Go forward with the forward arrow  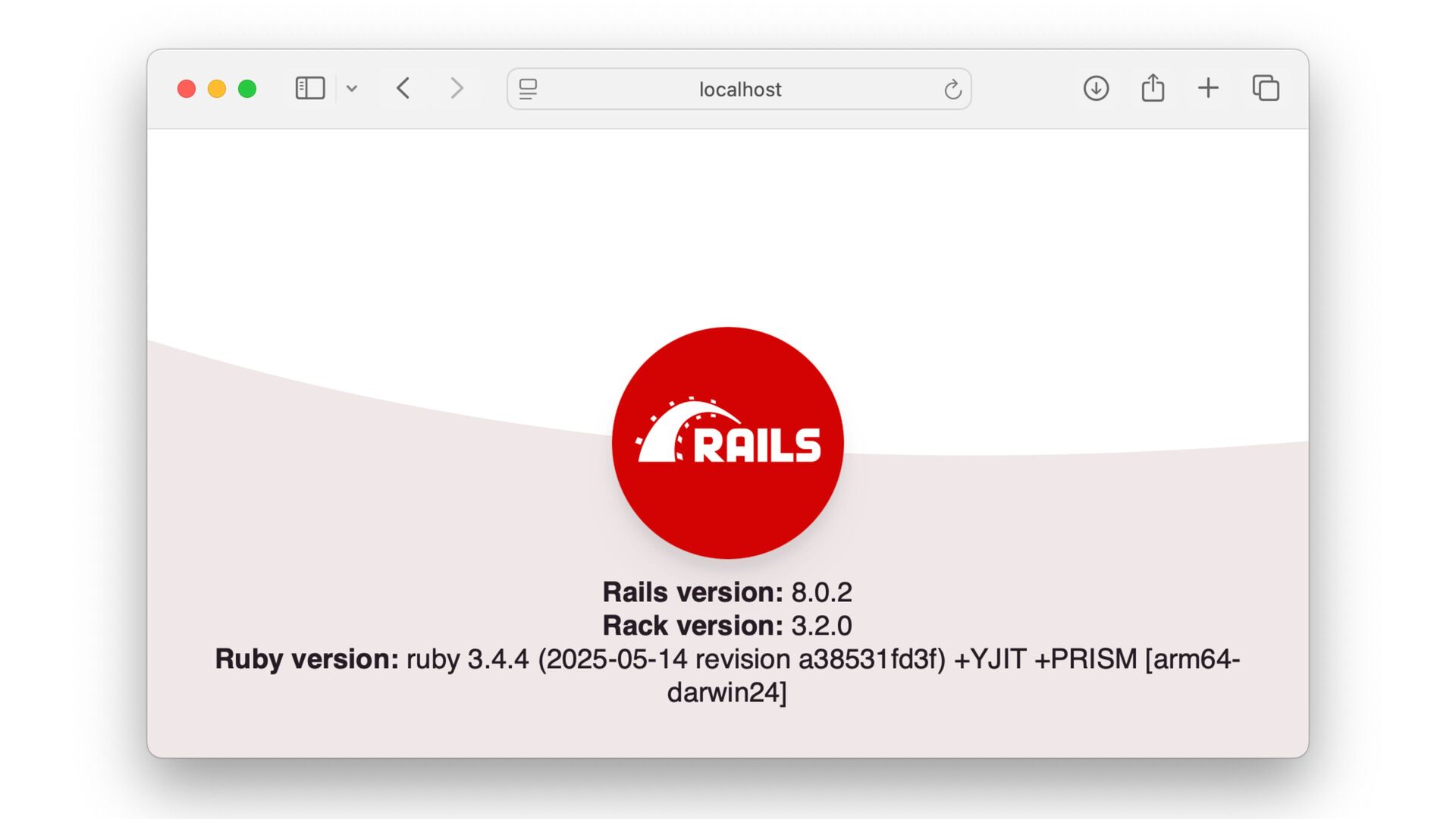(457, 89)
